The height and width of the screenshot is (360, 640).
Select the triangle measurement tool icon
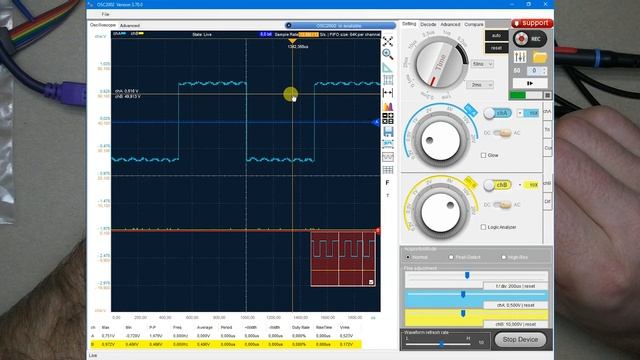387,67
